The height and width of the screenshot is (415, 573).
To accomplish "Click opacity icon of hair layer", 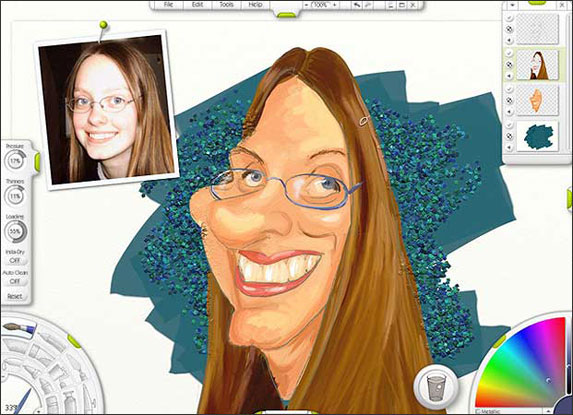I will (510, 65).
